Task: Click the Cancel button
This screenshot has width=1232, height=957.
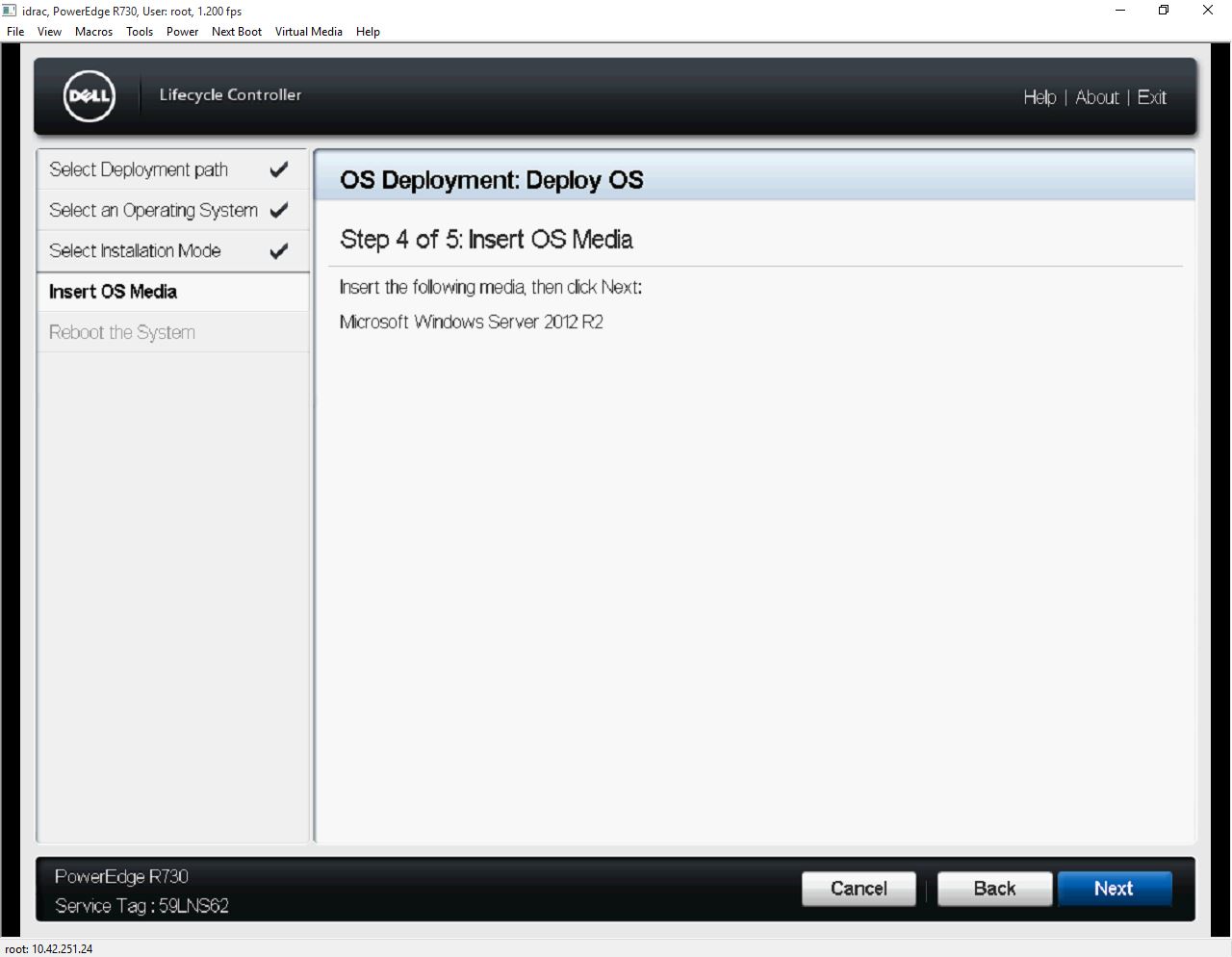Action: pyautogui.click(x=859, y=889)
